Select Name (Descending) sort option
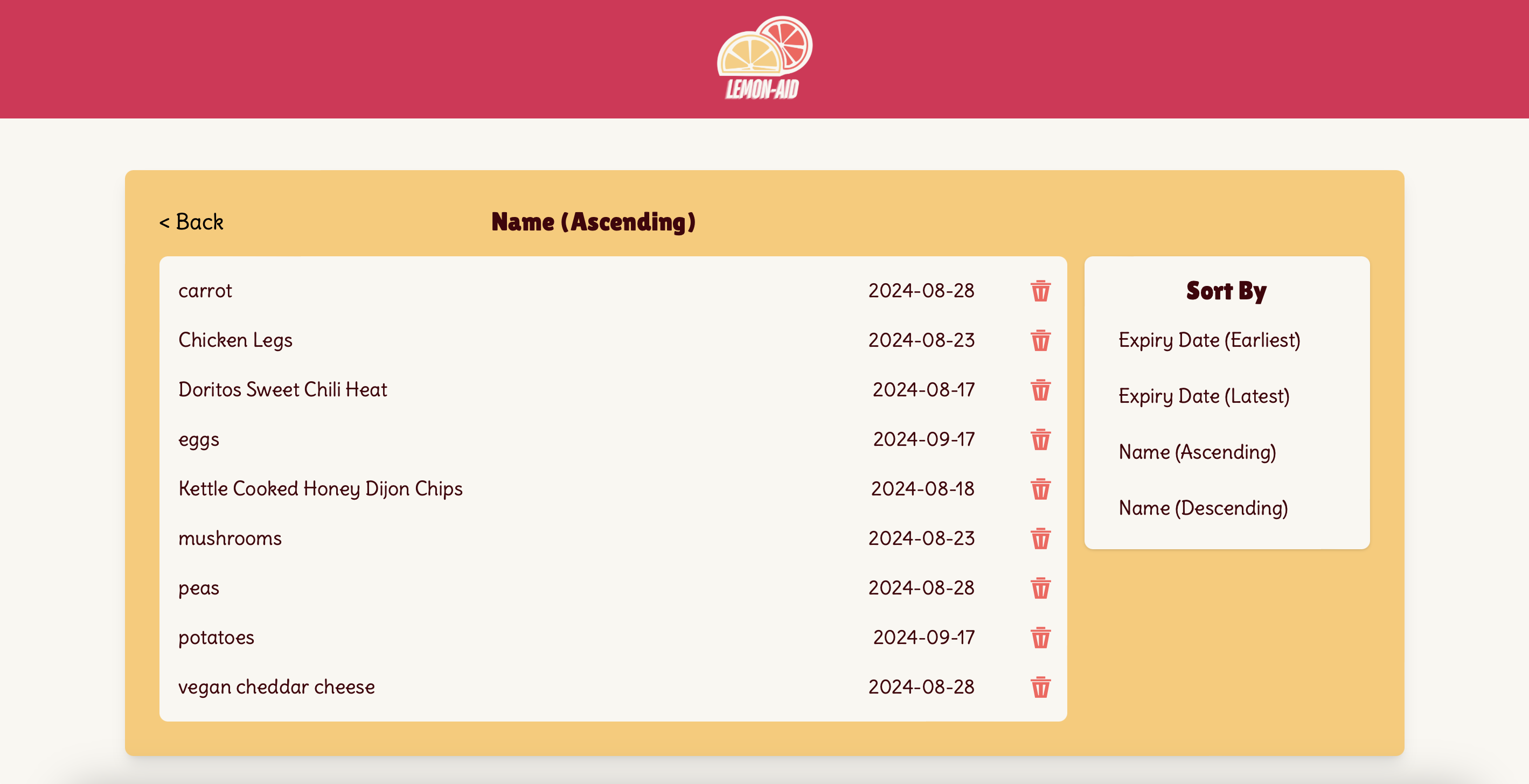 pos(1203,508)
